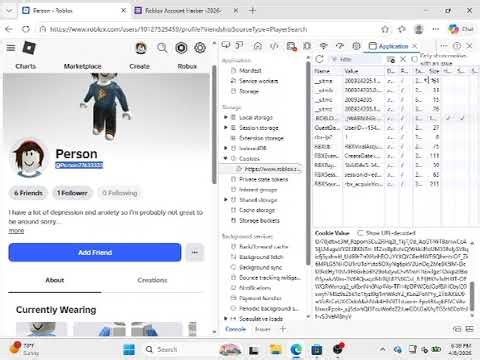Click the browser address bar URL
This screenshot has height=360, width=480.
click(x=178, y=29)
